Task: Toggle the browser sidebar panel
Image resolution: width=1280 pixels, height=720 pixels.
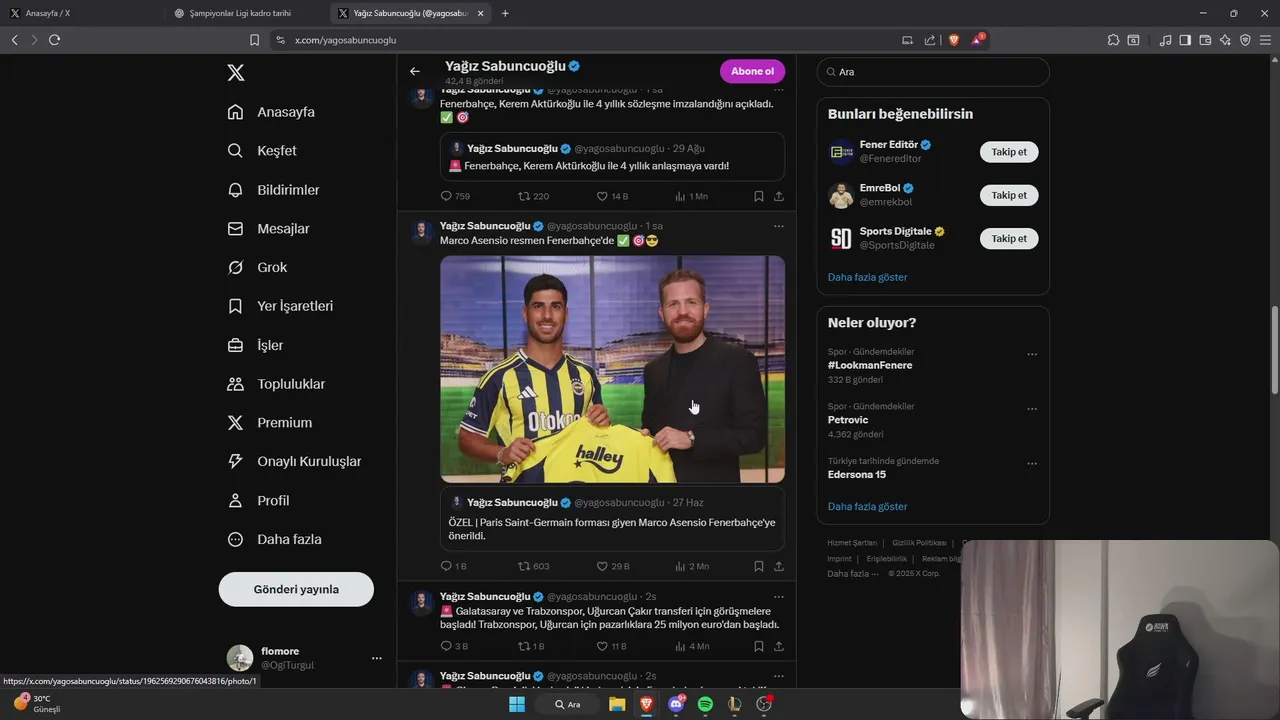Action: 1185,40
